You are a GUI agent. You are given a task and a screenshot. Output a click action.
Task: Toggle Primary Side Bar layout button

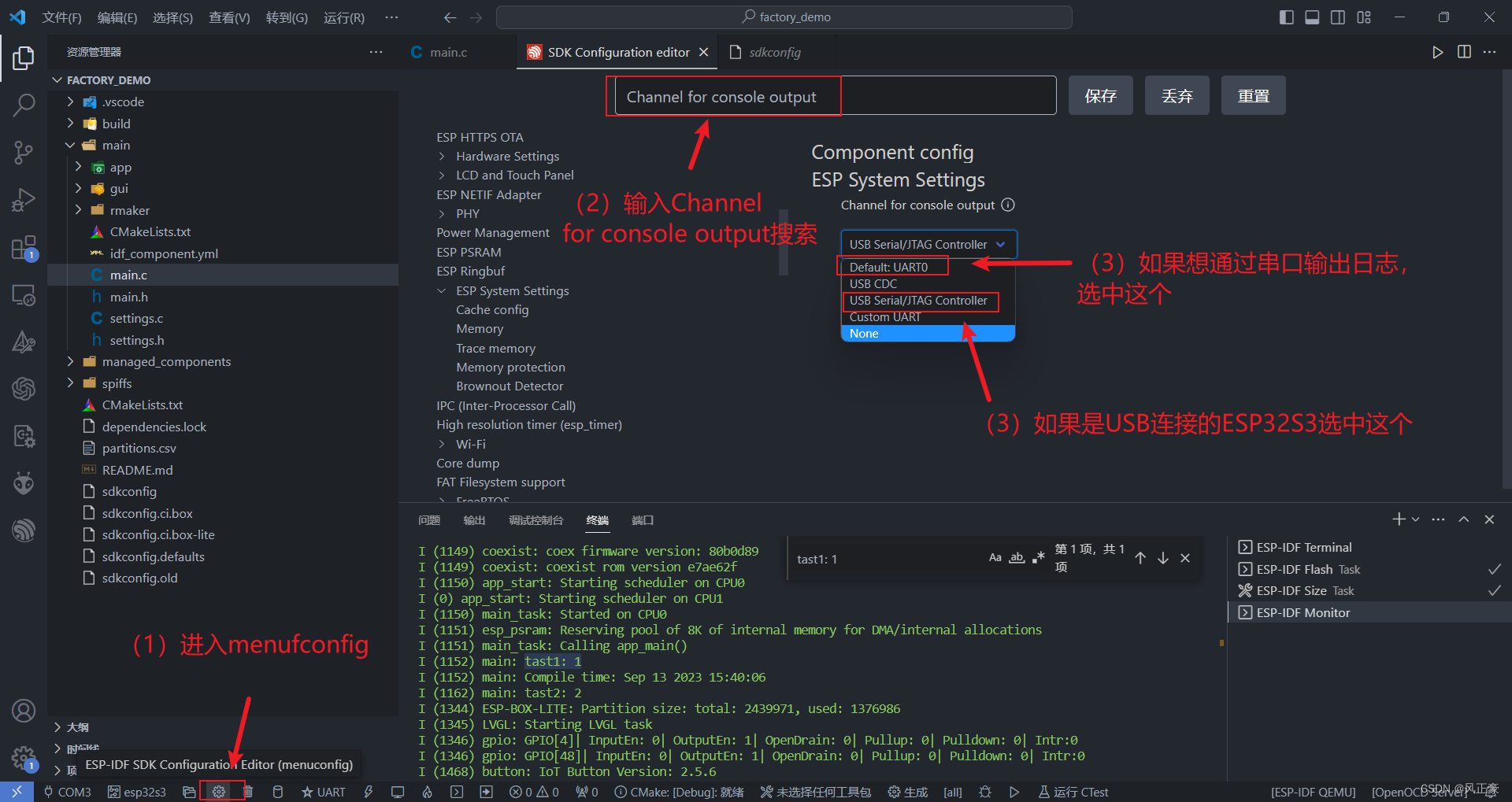pos(1287,17)
